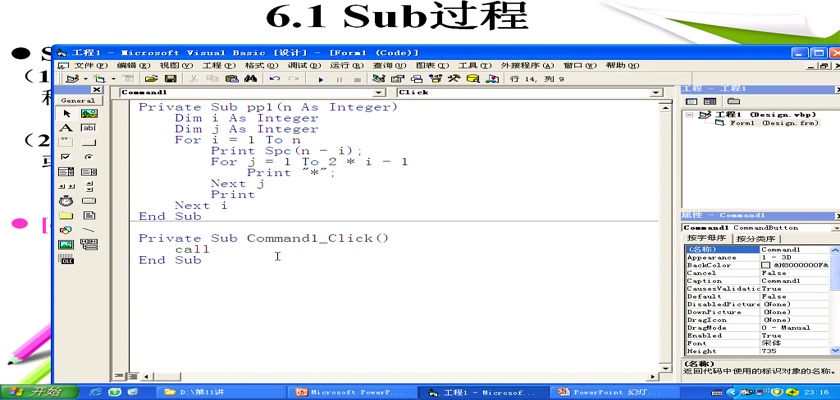This screenshot has height=400, width=840.
Task: Click the Start run arrow icon
Action: click(321, 79)
